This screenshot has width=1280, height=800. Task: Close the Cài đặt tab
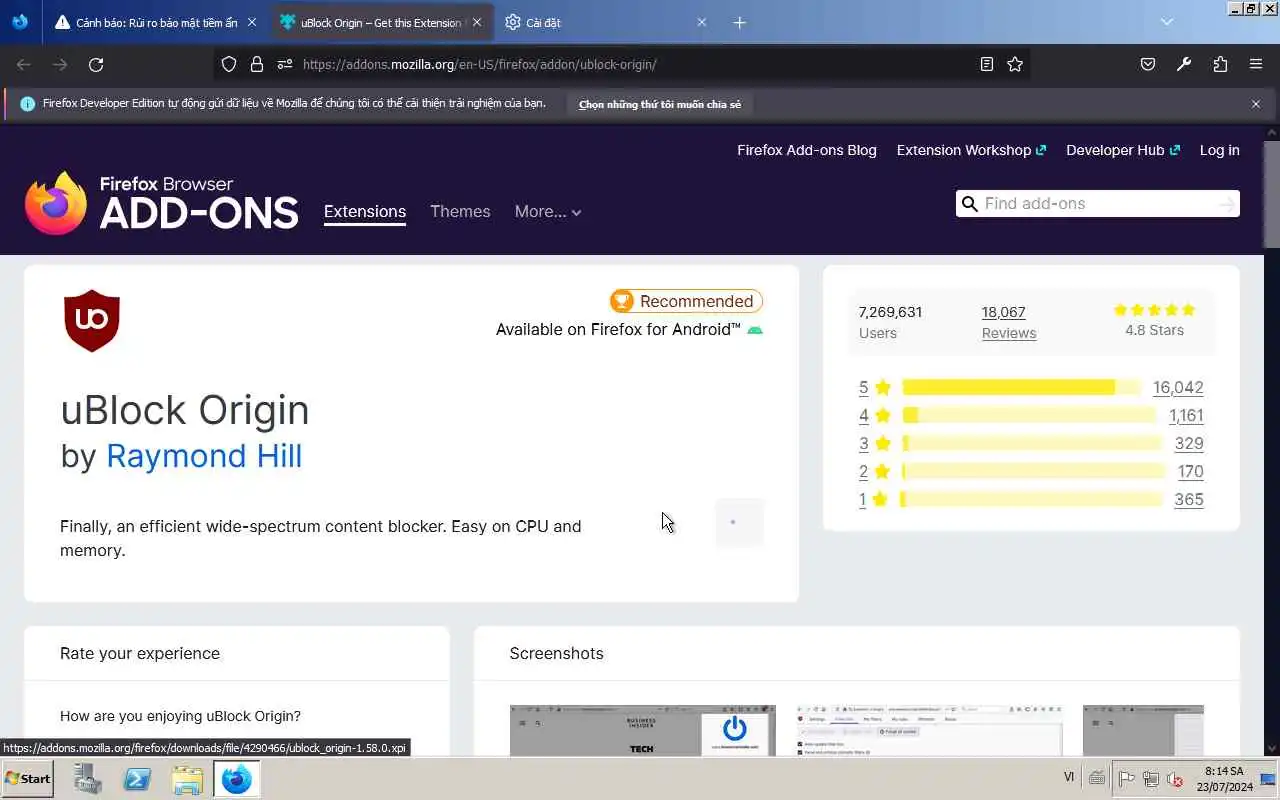point(701,22)
